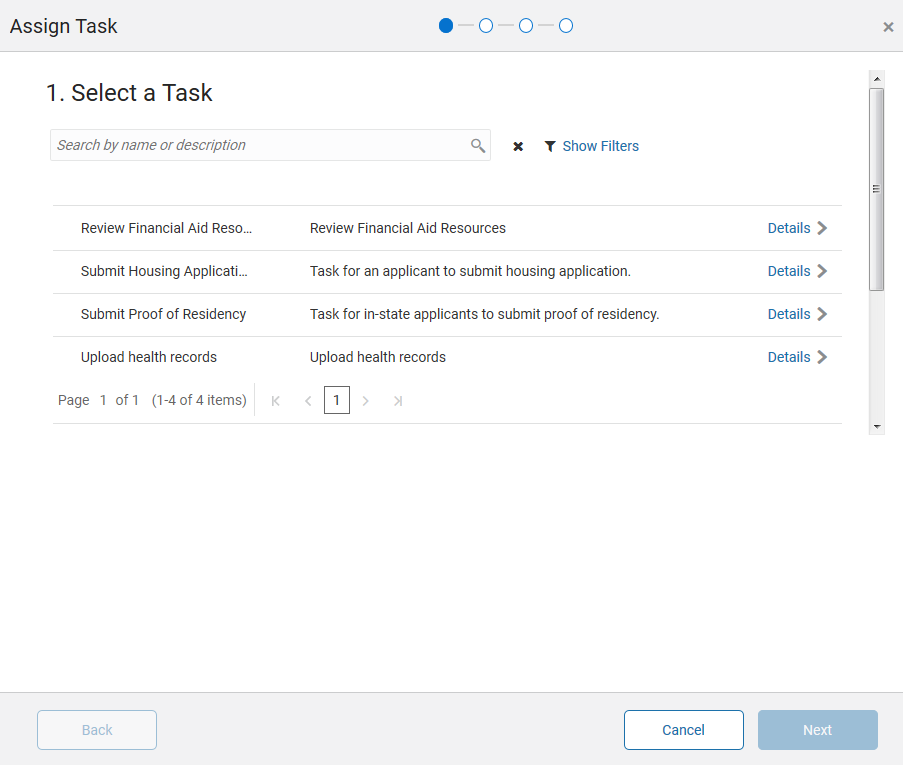
Task: Click the search magnifier icon
Action: coord(478,146)
